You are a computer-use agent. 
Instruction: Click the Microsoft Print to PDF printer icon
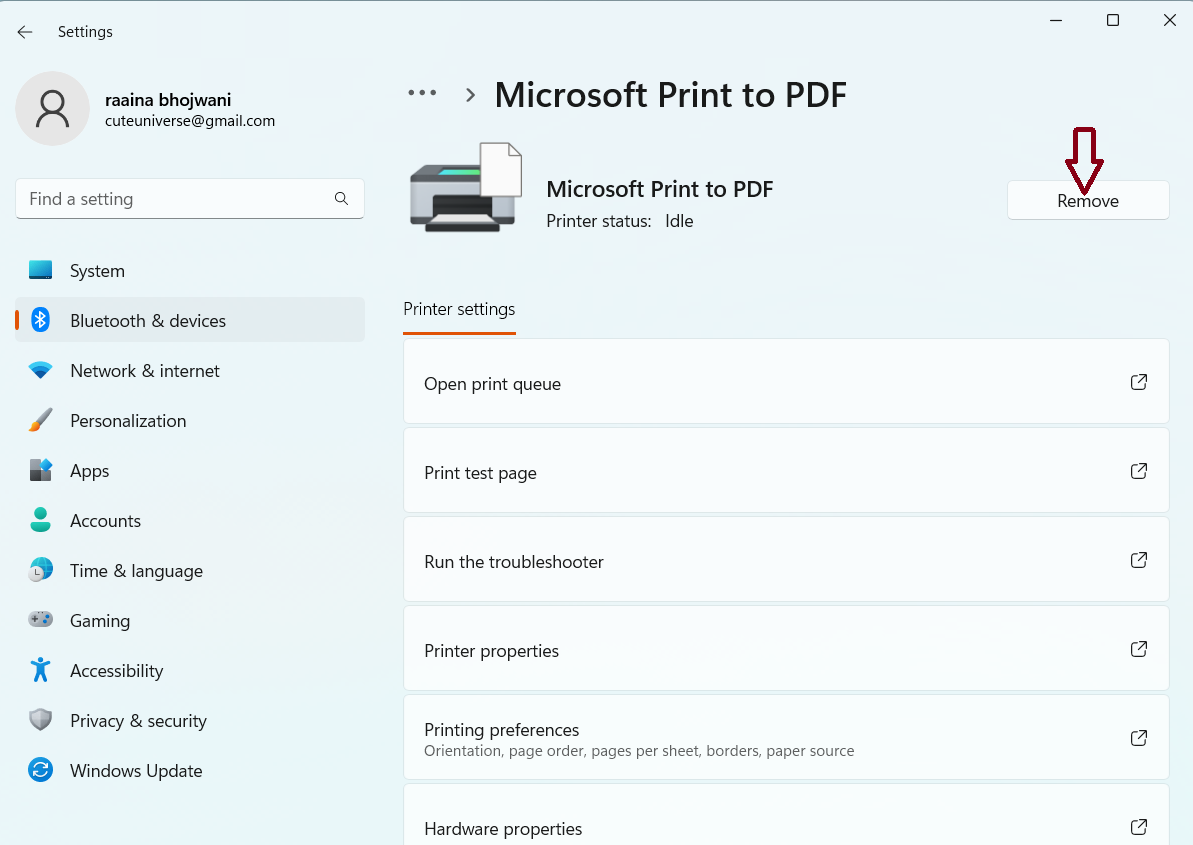466,189
